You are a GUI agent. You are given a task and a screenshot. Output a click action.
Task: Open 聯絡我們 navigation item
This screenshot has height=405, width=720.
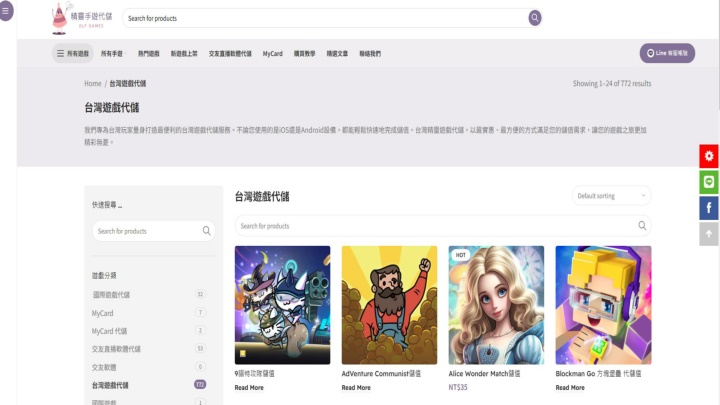point(370,54)
